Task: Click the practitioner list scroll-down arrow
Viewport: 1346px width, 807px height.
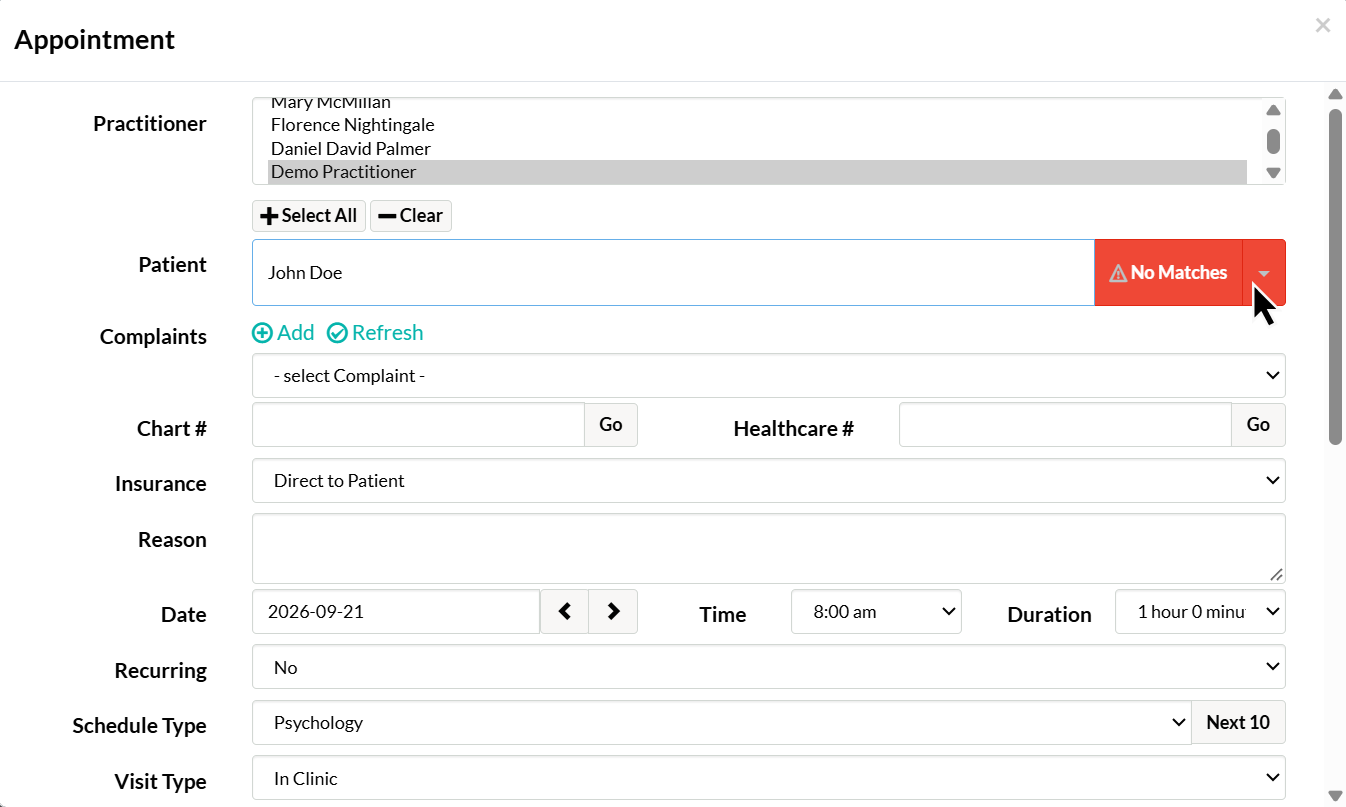Action: (x=1273, y=173)
